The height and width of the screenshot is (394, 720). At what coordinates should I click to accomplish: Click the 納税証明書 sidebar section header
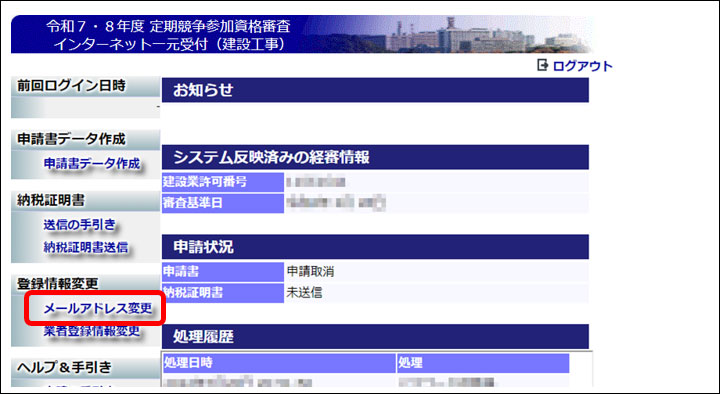(x=85, y=201)
